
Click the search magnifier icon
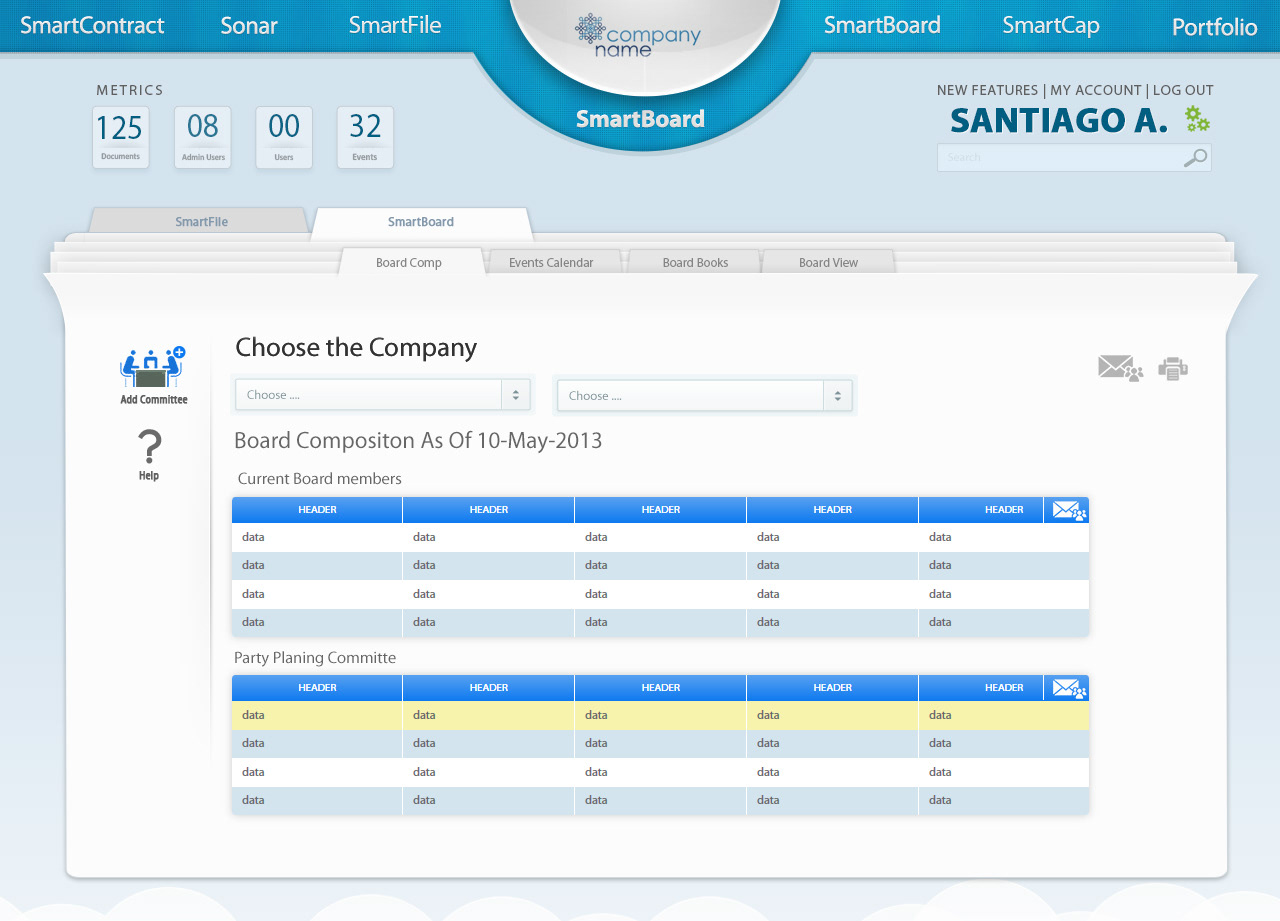[x=1195, y=157]
